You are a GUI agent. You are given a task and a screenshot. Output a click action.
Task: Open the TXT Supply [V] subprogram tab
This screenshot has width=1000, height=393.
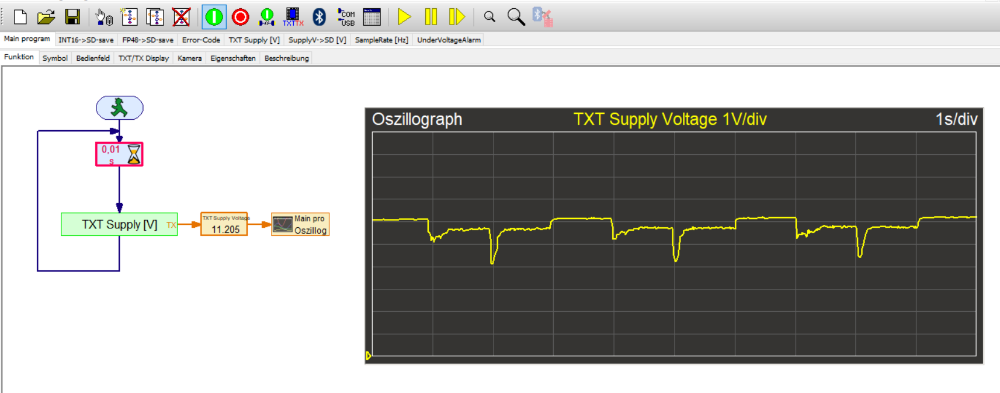click(x=254, y=40)
